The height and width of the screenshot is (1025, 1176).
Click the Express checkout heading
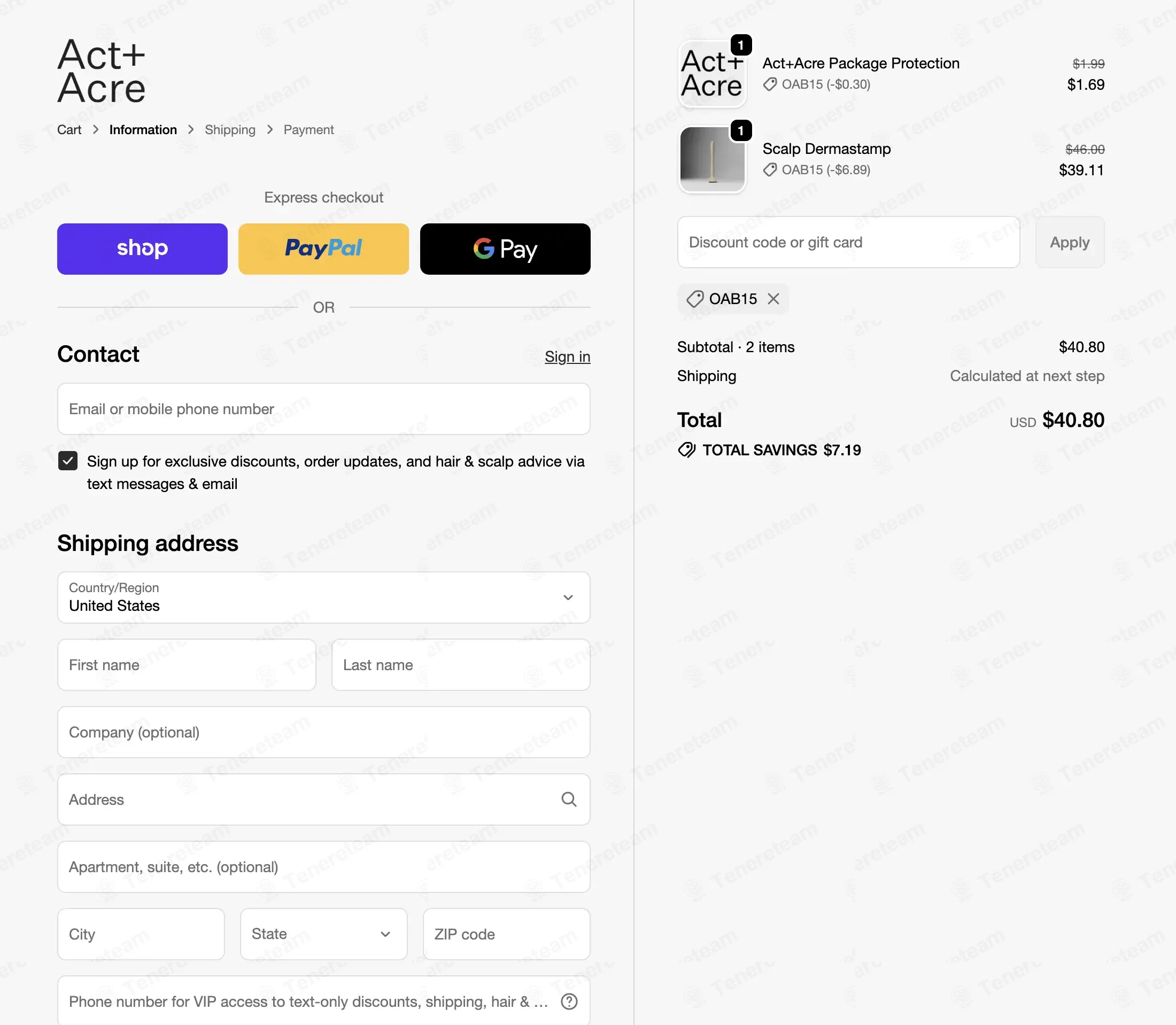(x=324, y=197)
